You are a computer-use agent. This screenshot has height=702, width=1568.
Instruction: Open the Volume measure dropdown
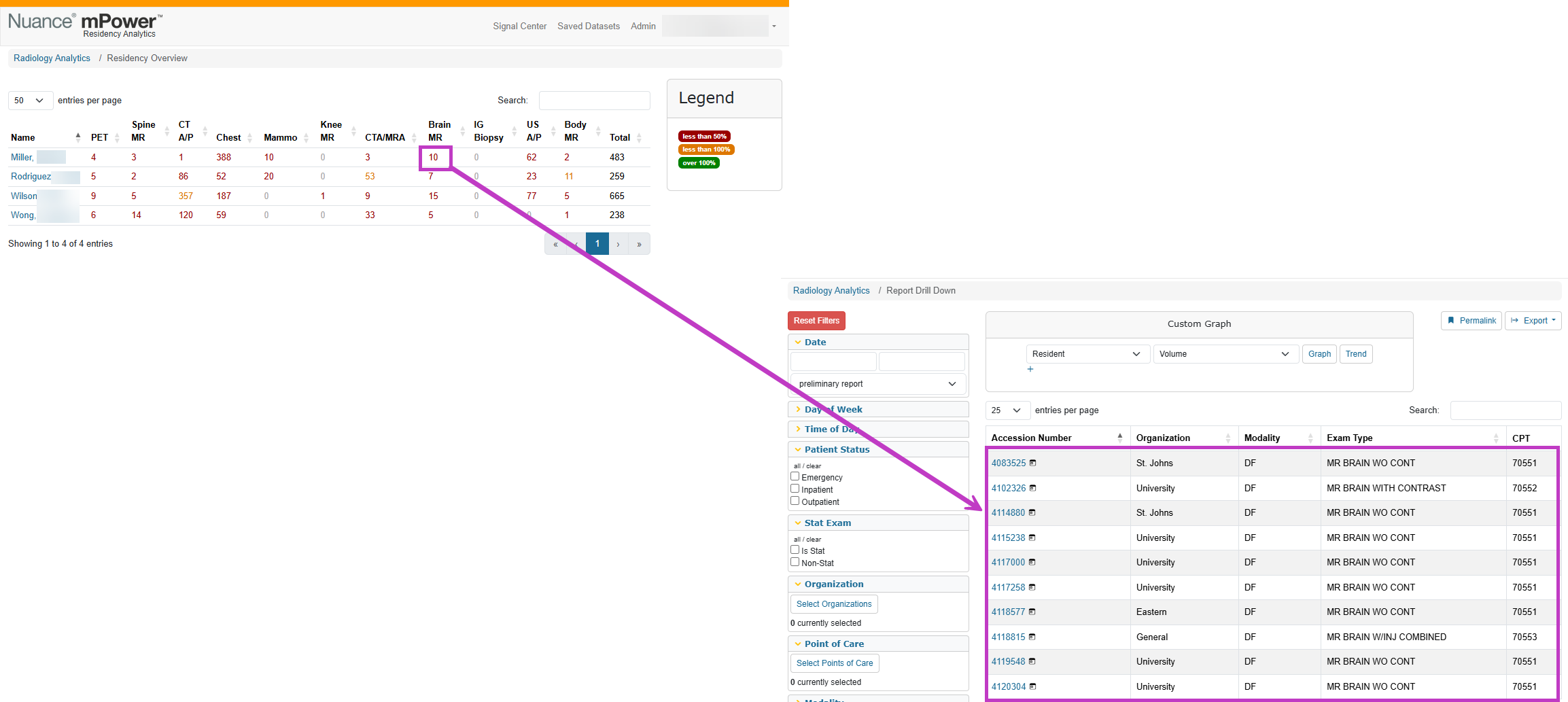(x=1225, y=354)
